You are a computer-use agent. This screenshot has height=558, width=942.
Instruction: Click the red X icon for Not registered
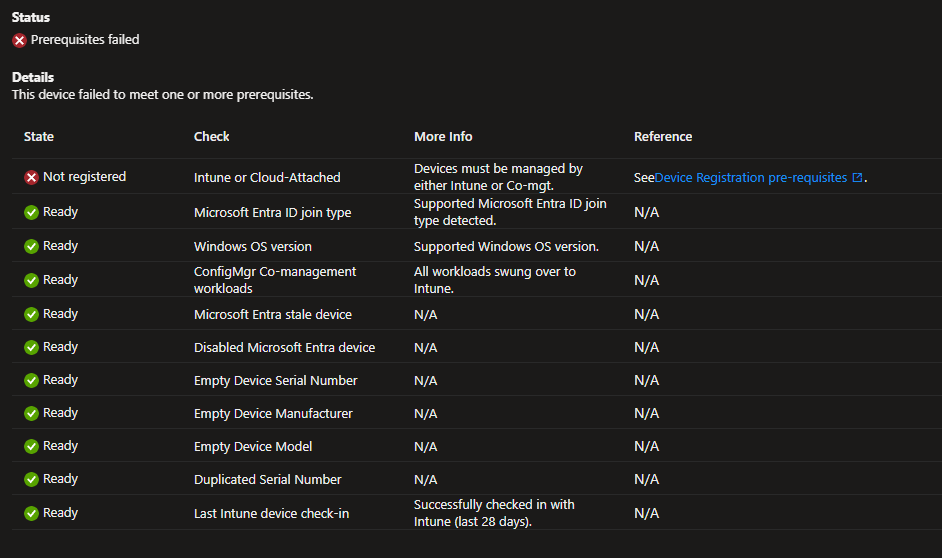(x=31, y=177)
